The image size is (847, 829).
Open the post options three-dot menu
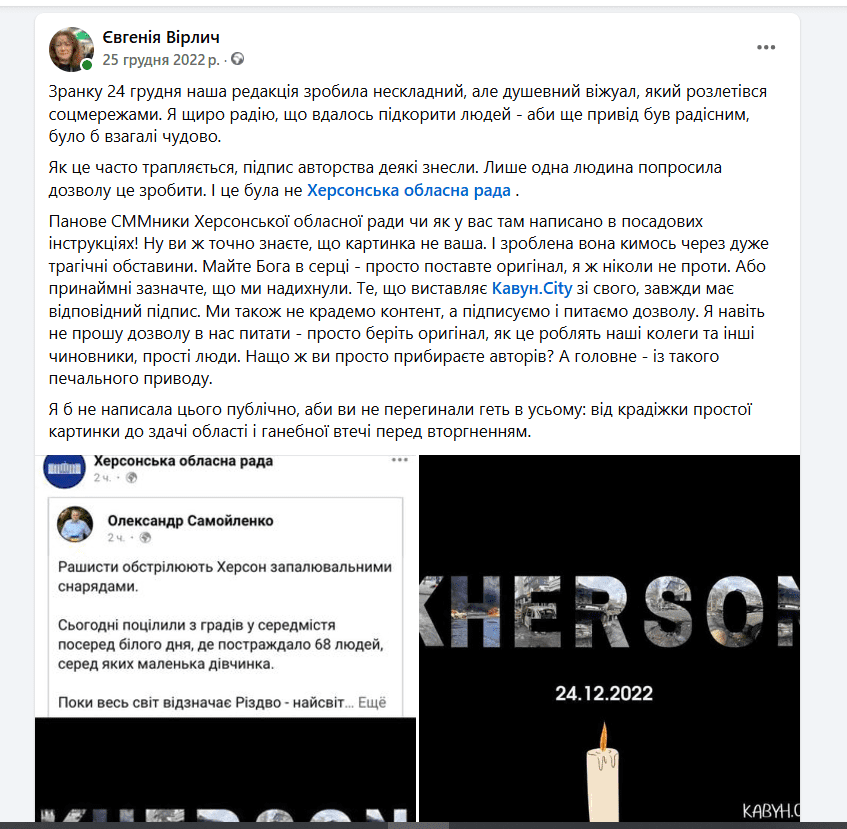(x=765, y=48)
